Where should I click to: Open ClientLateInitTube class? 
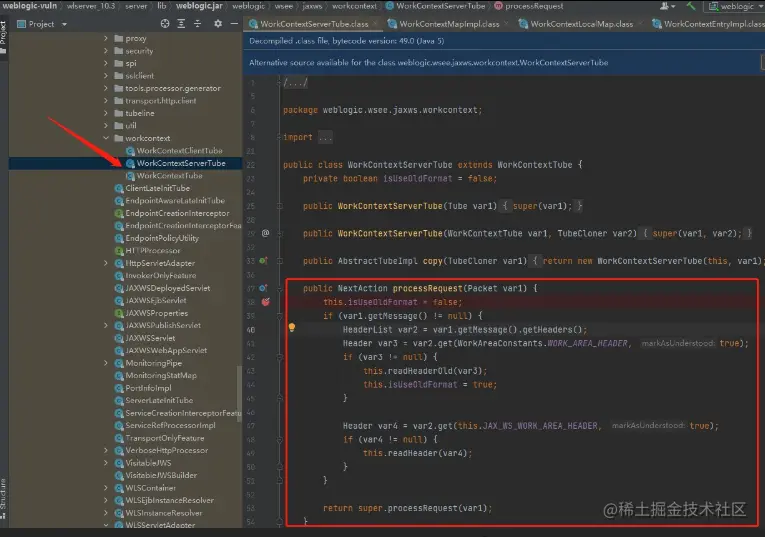[157, 188]
